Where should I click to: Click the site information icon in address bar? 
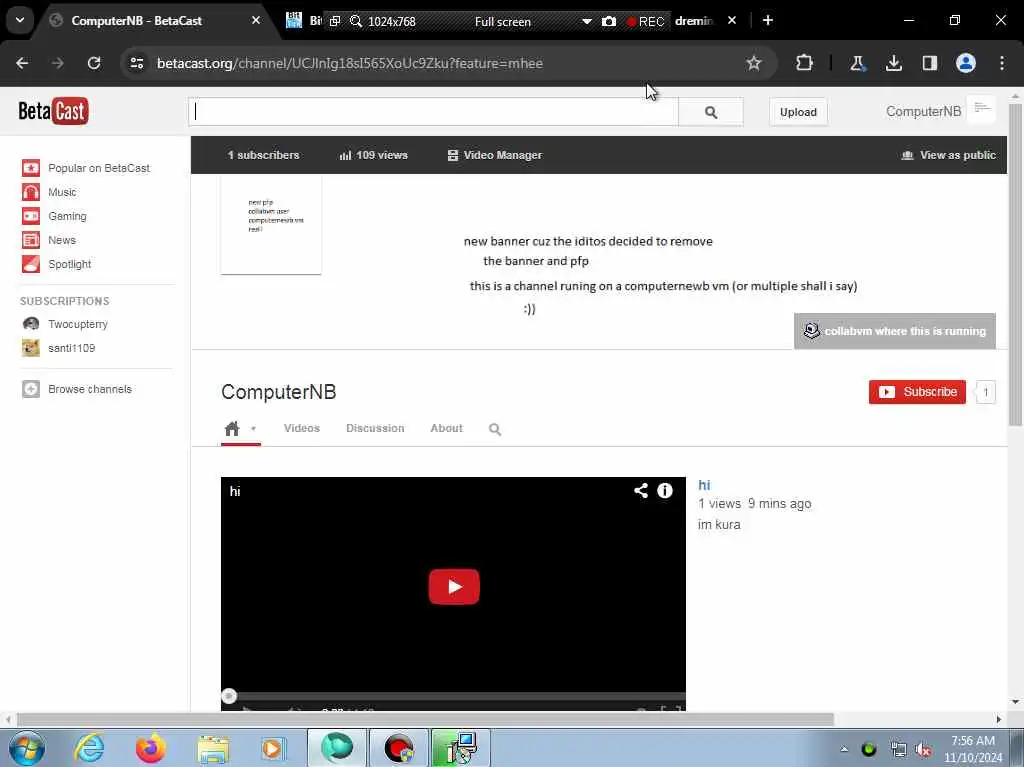[x=136, y=63]
